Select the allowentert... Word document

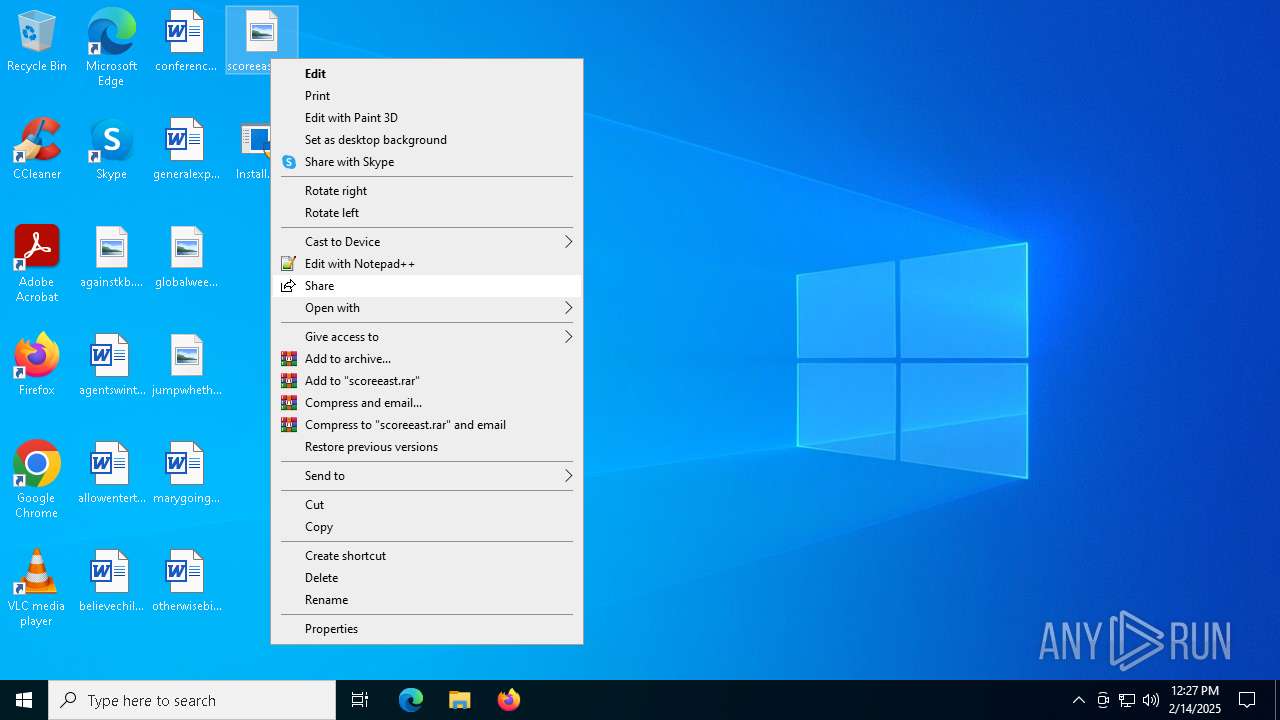point(111,474)
